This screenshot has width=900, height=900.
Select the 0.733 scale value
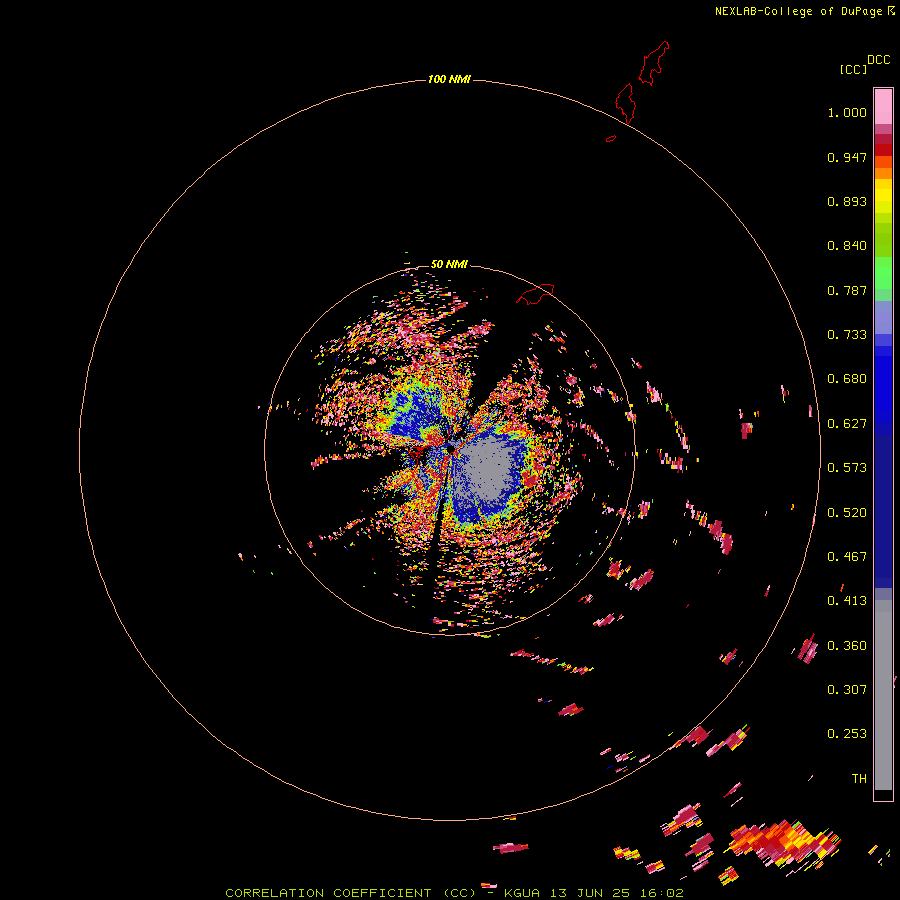847,335
